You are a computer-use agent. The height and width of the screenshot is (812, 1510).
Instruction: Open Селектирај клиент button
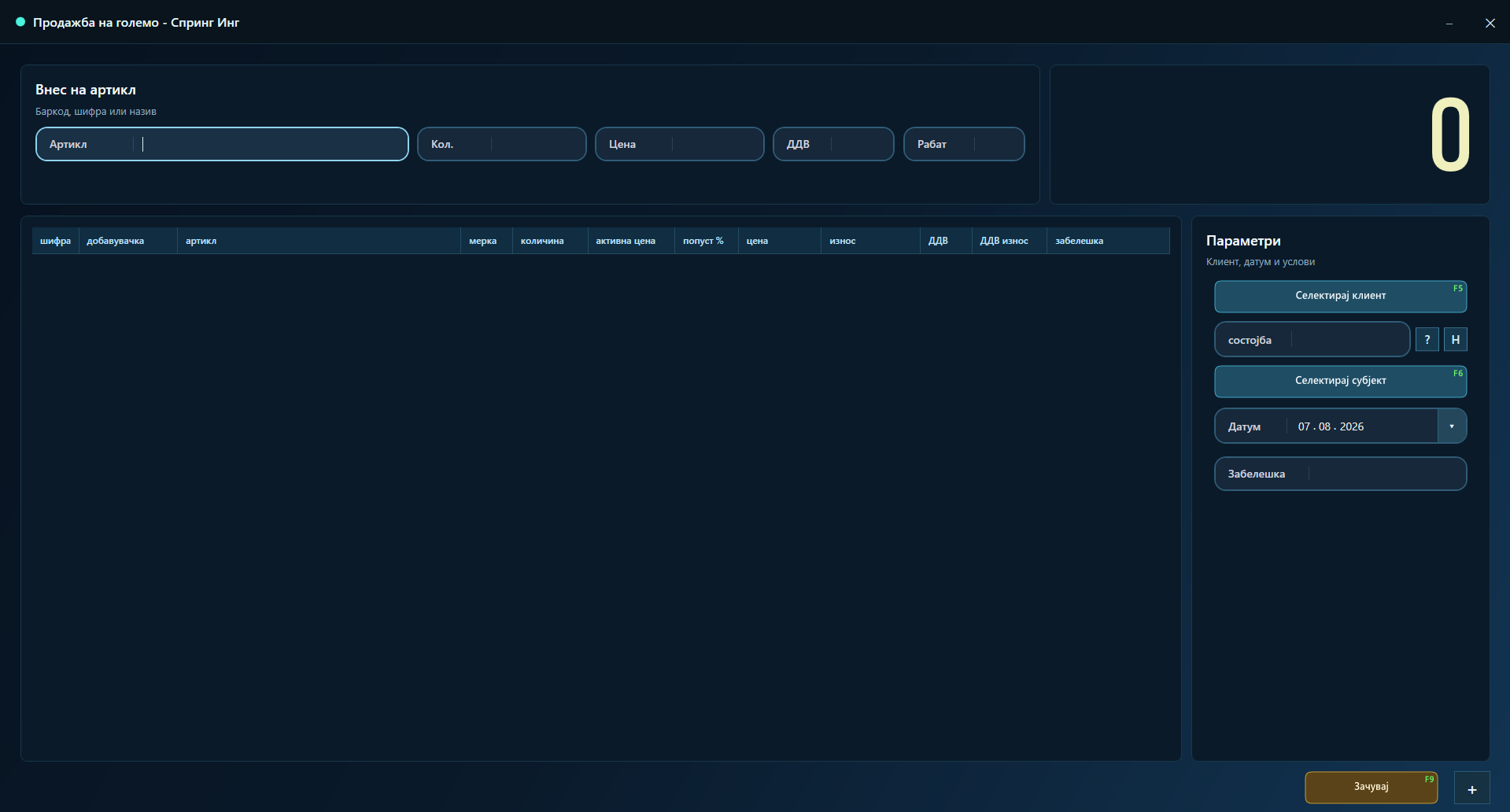point(1340,296)
